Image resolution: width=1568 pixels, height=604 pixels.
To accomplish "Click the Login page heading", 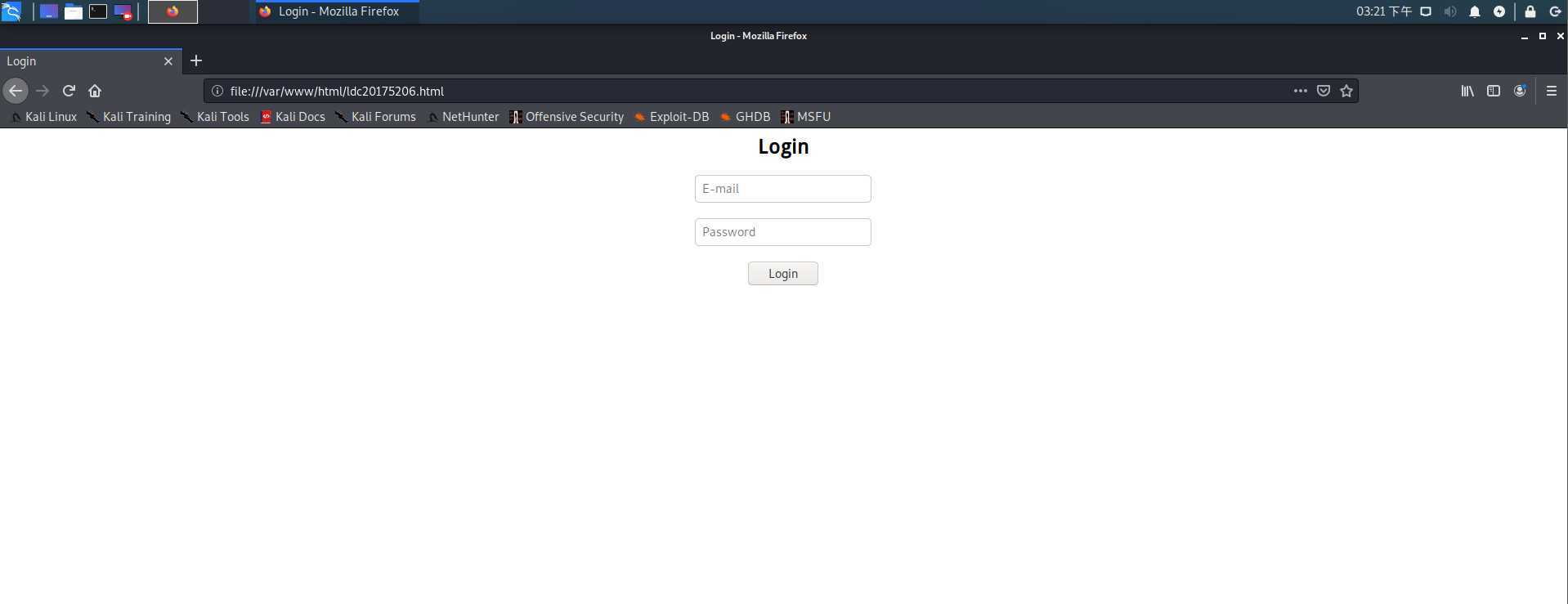I will (x=783, y=146).
